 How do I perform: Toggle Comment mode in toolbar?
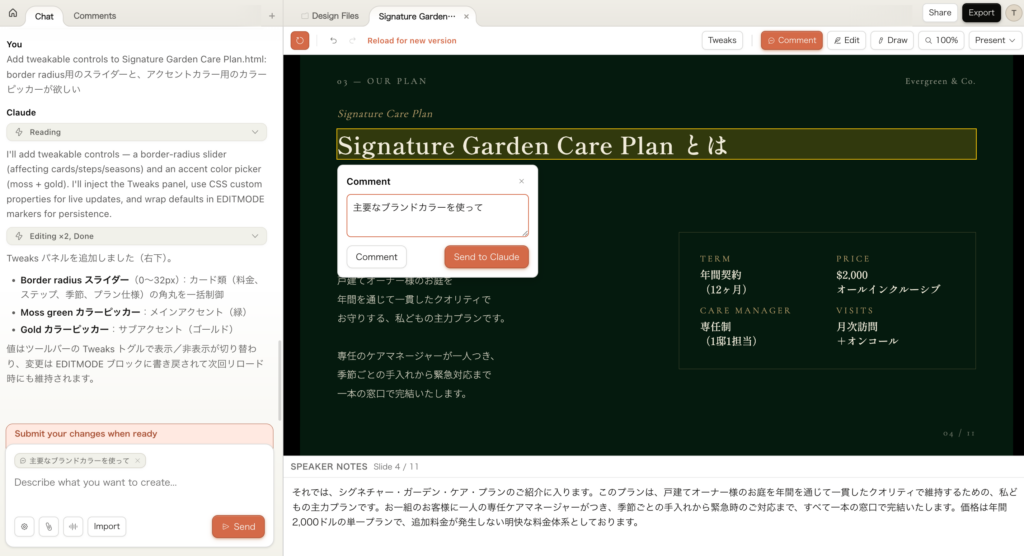click(791, 40)
